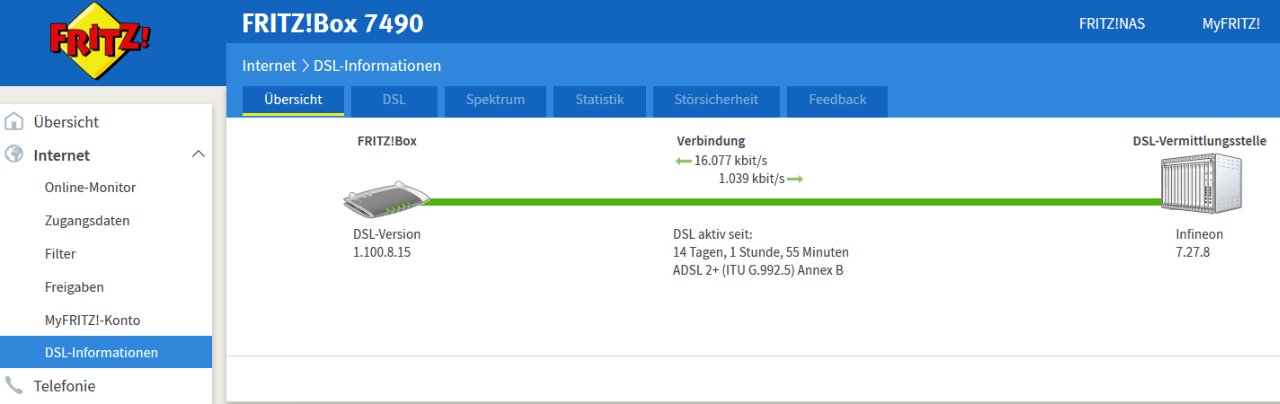The width and height of the screenshot is (1280, 404).
Task: Click the FRITZ!Box heading above router
Action: [x=387, y=141]
